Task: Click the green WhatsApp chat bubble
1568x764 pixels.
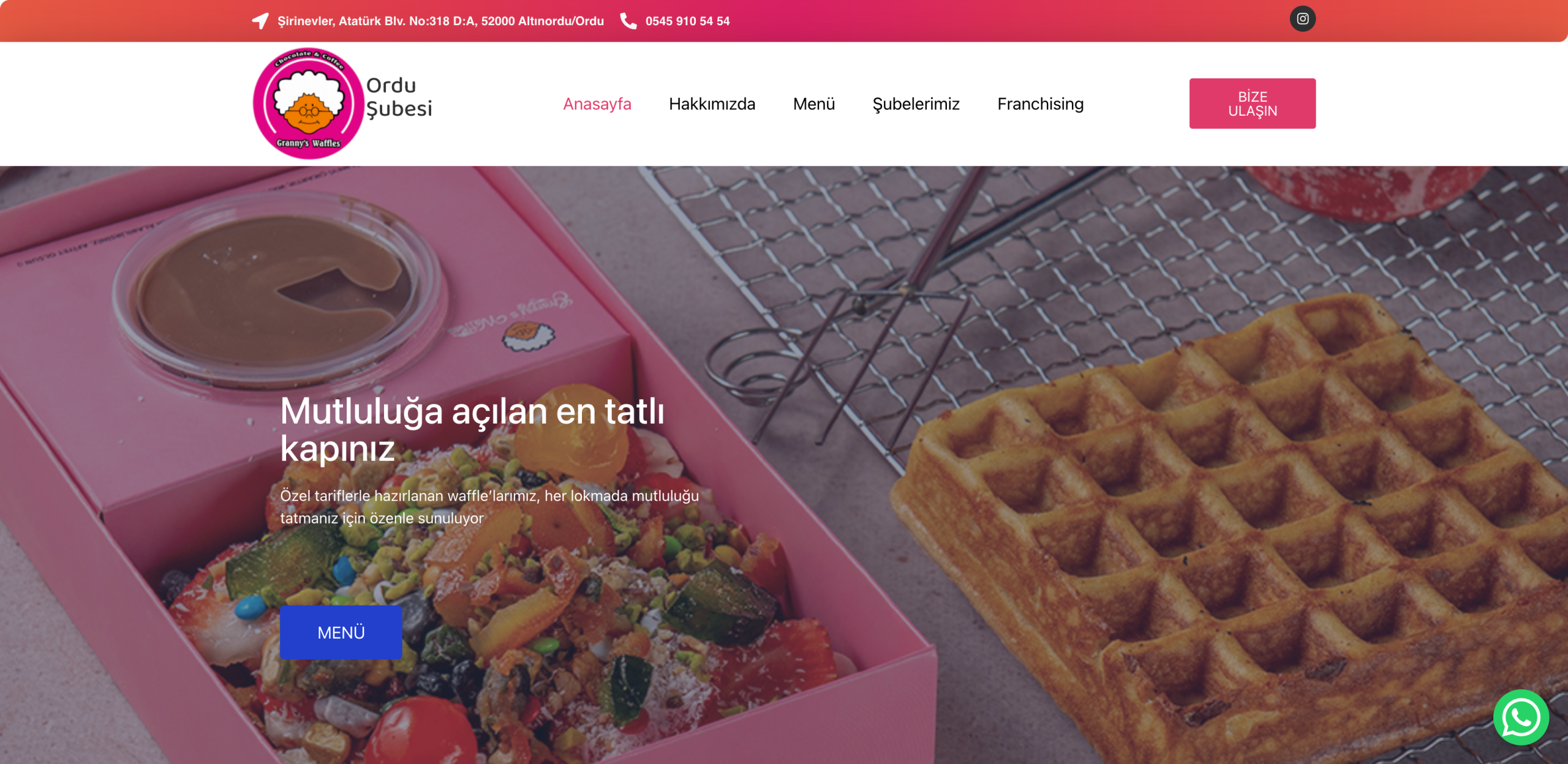Action: tap(1521, 717)
